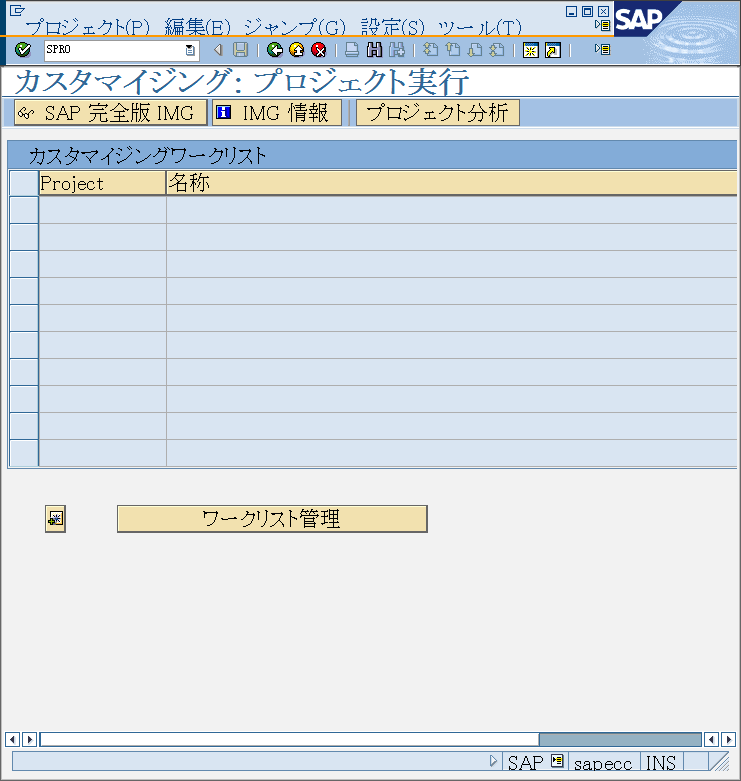Select the first worklist row selector
The image size is (741, 781).
coord(24,210)
